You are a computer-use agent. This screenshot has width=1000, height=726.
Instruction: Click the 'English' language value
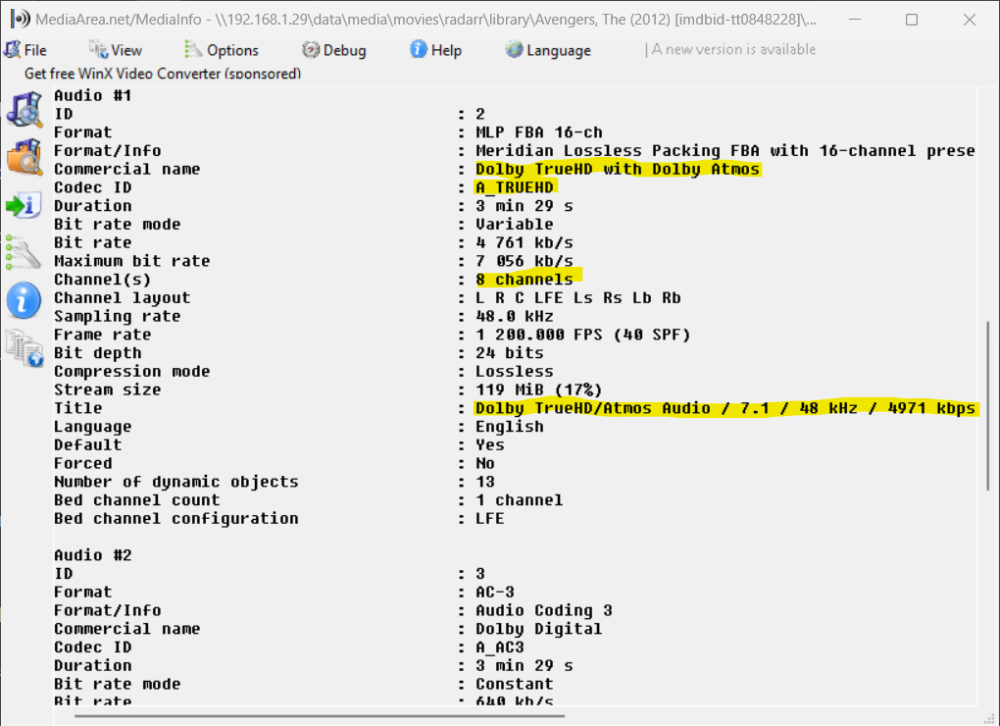click(510, 426)
